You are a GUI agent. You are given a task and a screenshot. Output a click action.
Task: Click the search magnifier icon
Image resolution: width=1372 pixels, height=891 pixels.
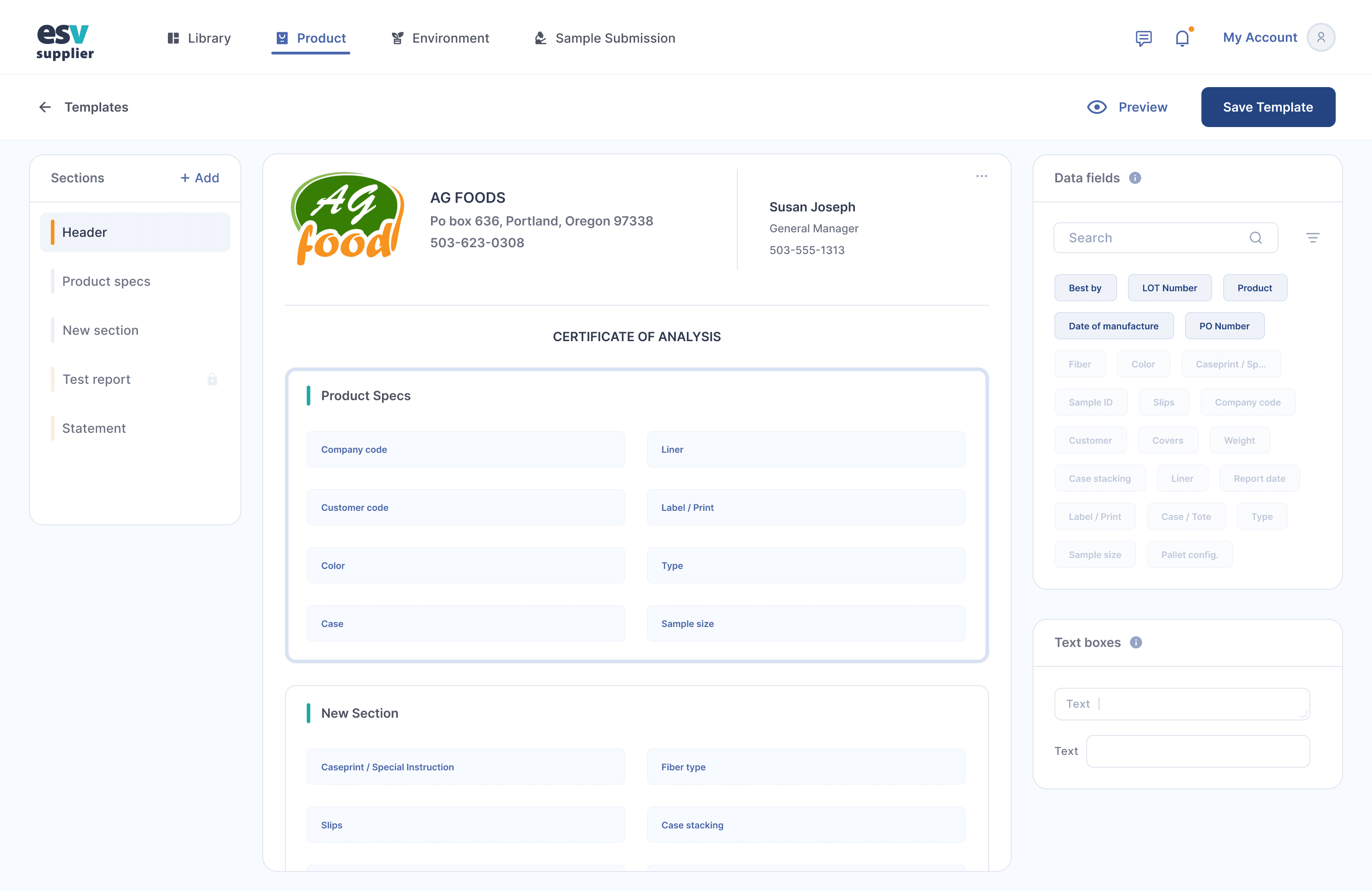coord(1255,238)
